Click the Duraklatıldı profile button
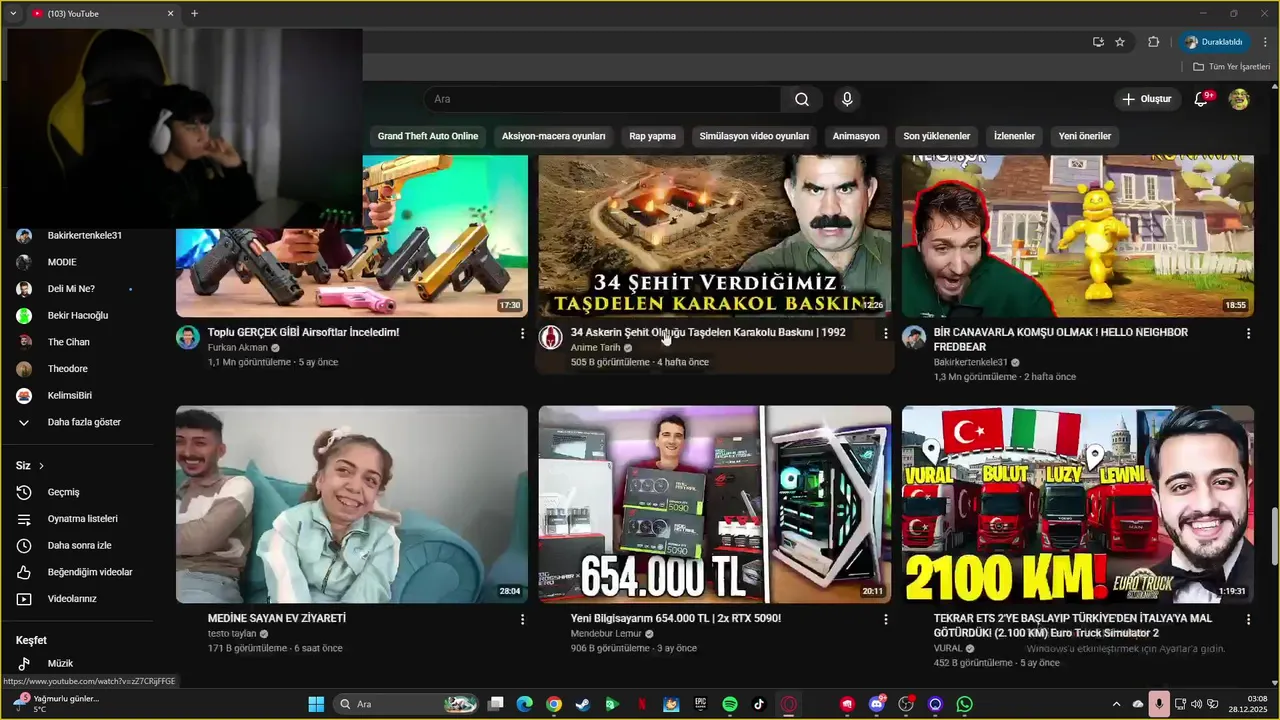The image size is (1280, 720). click(1215, 42)
